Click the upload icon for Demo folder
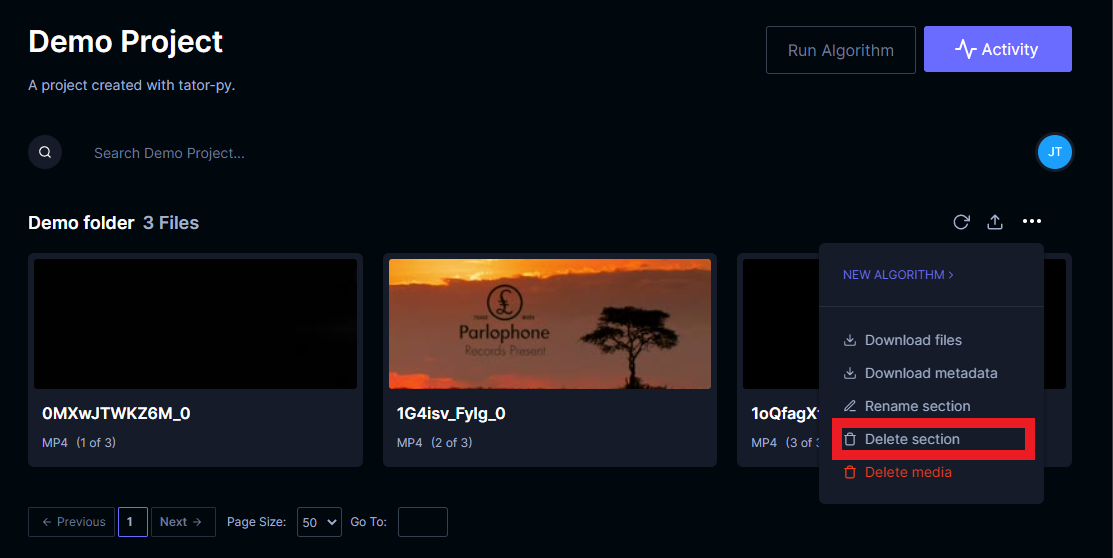The image size is (1113, 558). click(995, 222)
